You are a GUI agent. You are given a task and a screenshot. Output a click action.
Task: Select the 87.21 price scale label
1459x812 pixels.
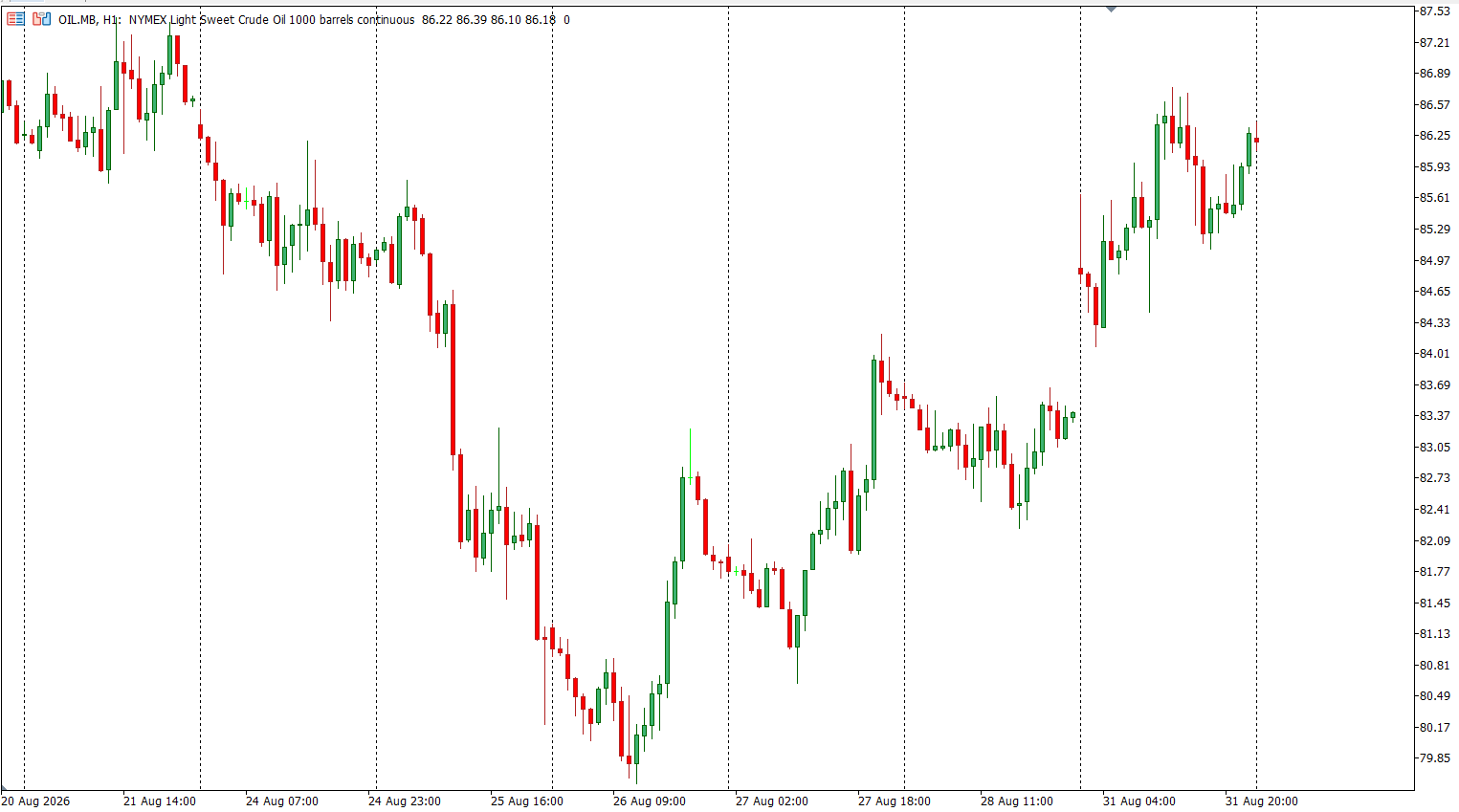(x=1434, y=42)
